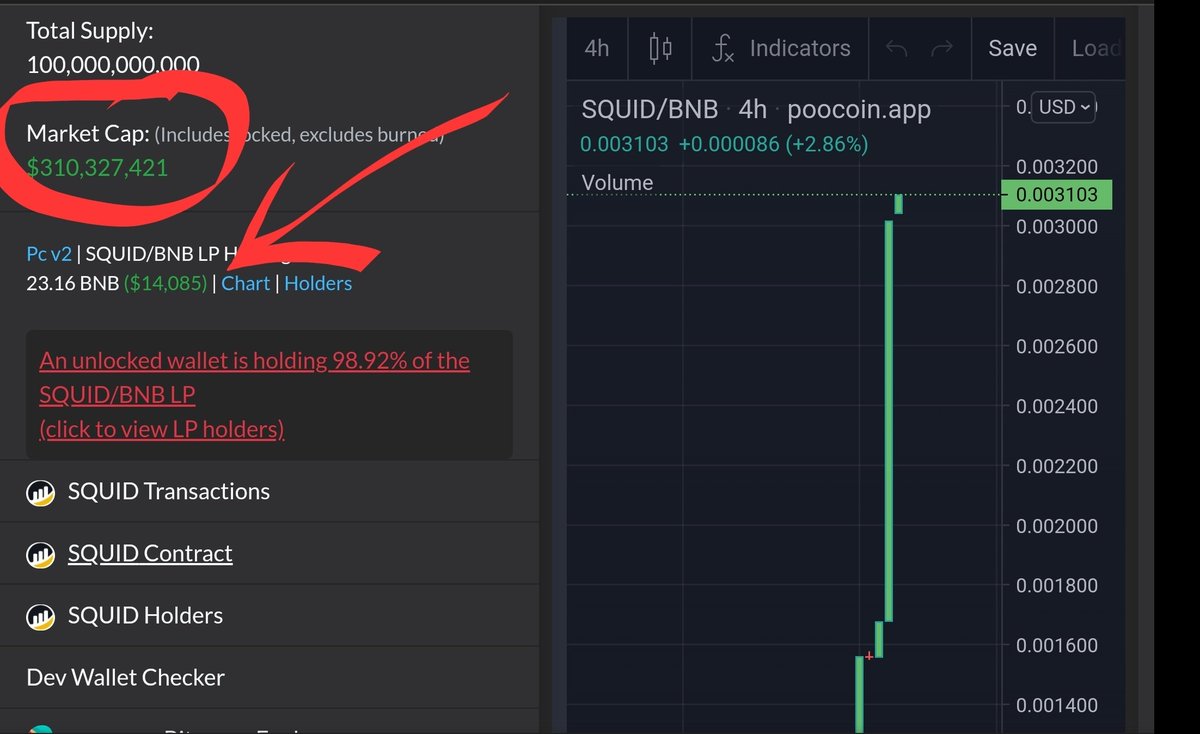Click the tallest green candlestick

(x=889, y=421)
